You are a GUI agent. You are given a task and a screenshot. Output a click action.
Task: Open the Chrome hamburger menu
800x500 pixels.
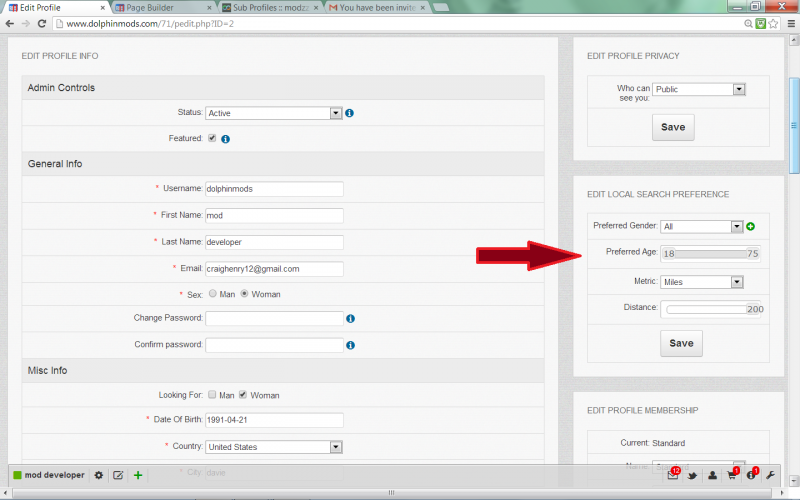(x=791, y=23)
